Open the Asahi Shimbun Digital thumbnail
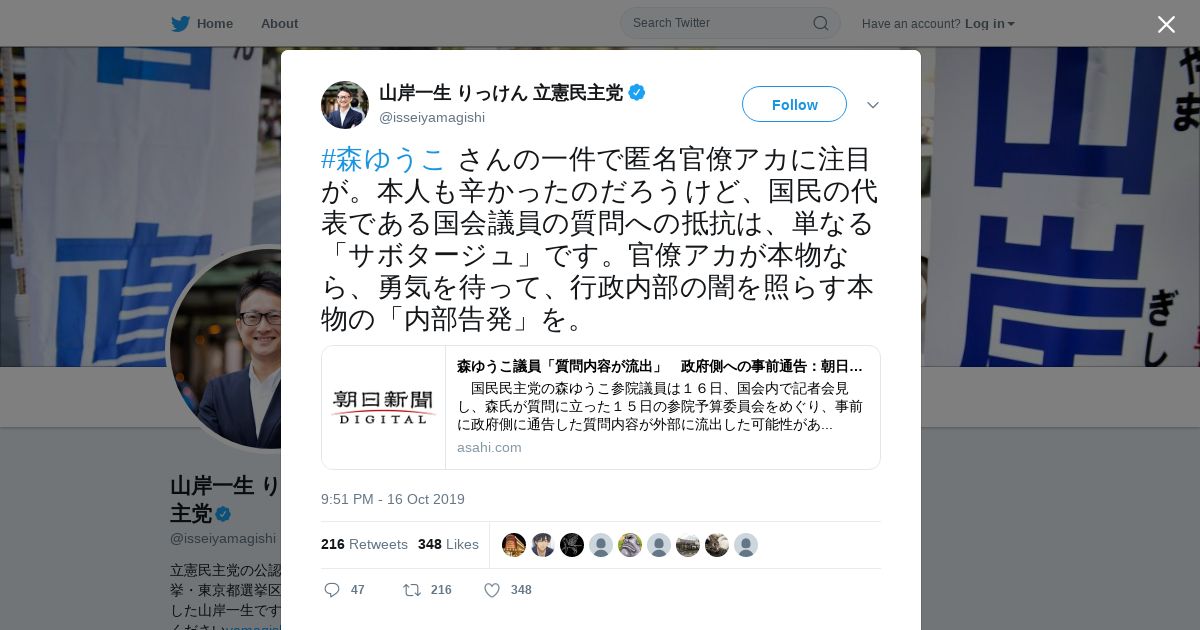Viewport: 1200px width, 630px height. (384, 407)
